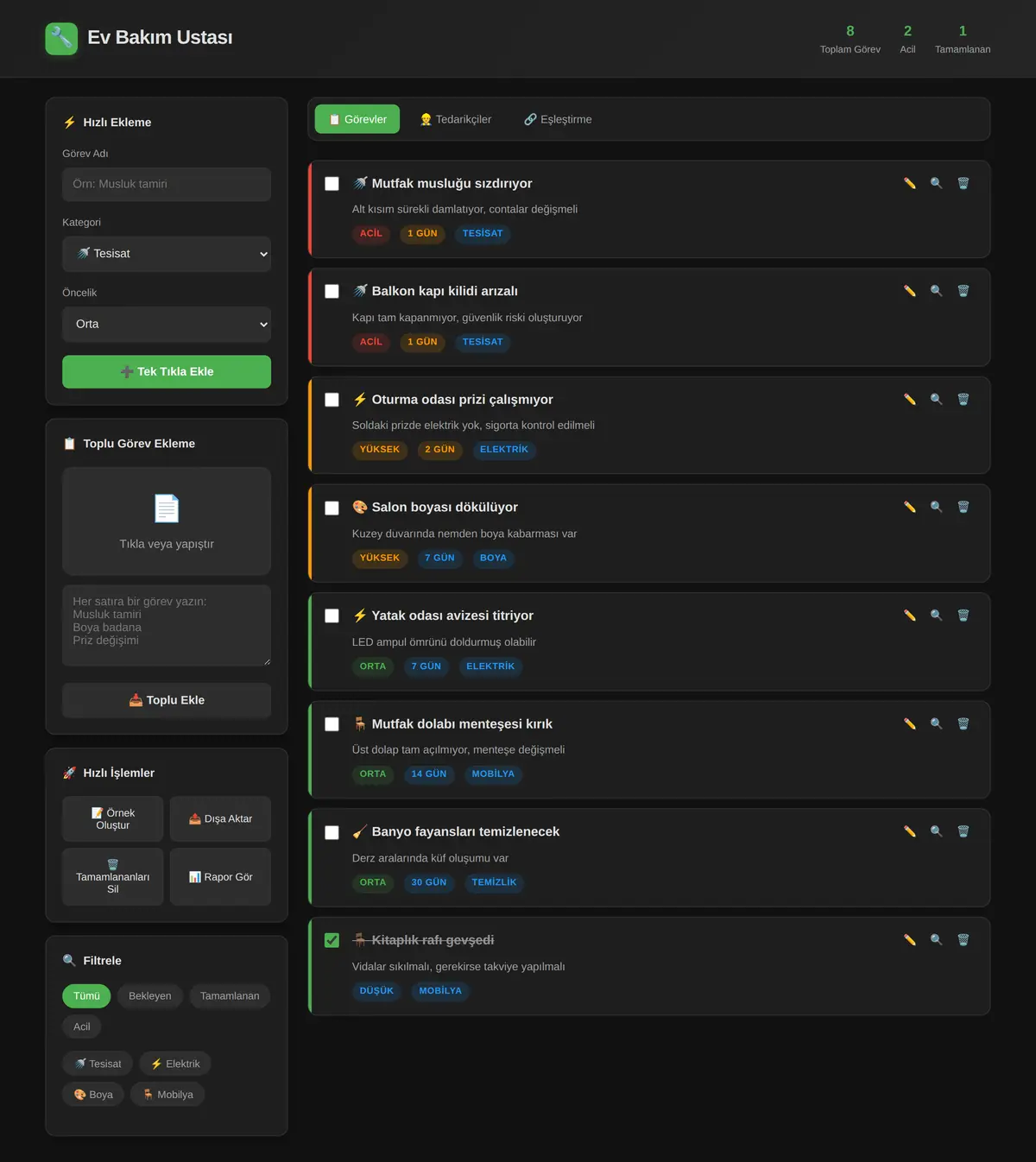Open the Öncelik dropdown showing Orta
Screen dimensions: 1036x1162
167,325
